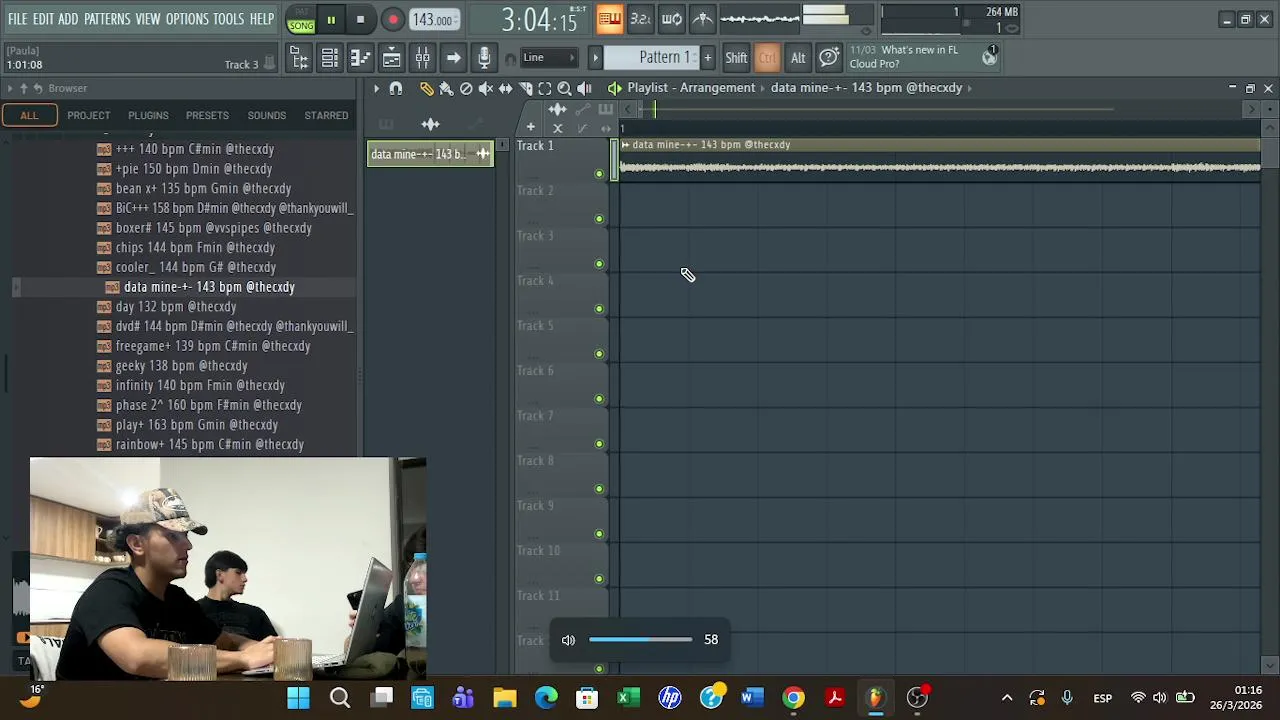Toggle the Shift modifier button

[736, 58]
